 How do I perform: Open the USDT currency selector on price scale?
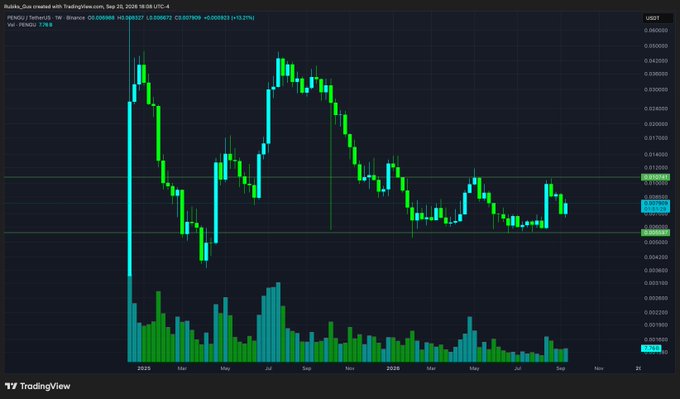pos(657,18)
